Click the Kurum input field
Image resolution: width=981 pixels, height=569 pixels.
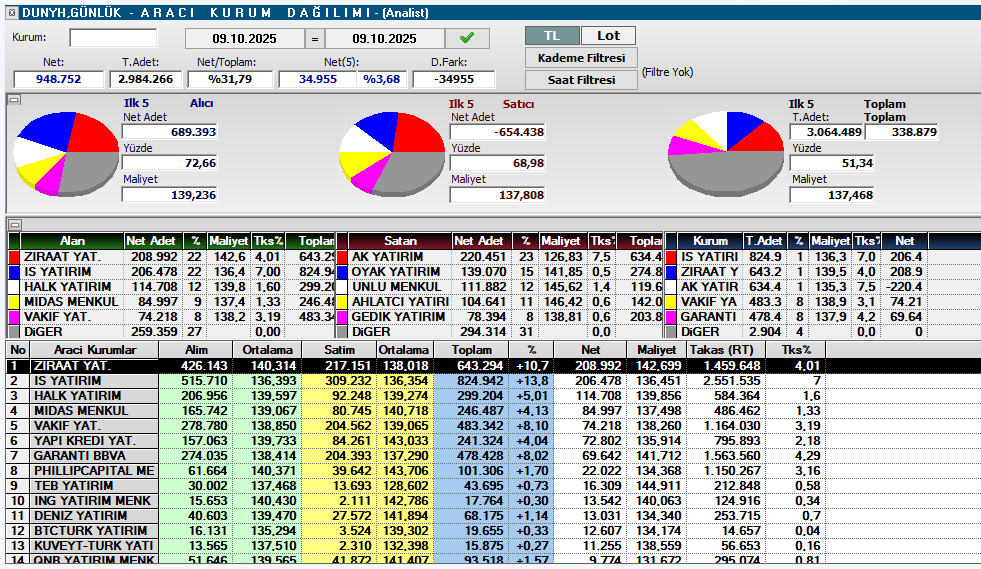pyautogui.click(x=113, y=38)
